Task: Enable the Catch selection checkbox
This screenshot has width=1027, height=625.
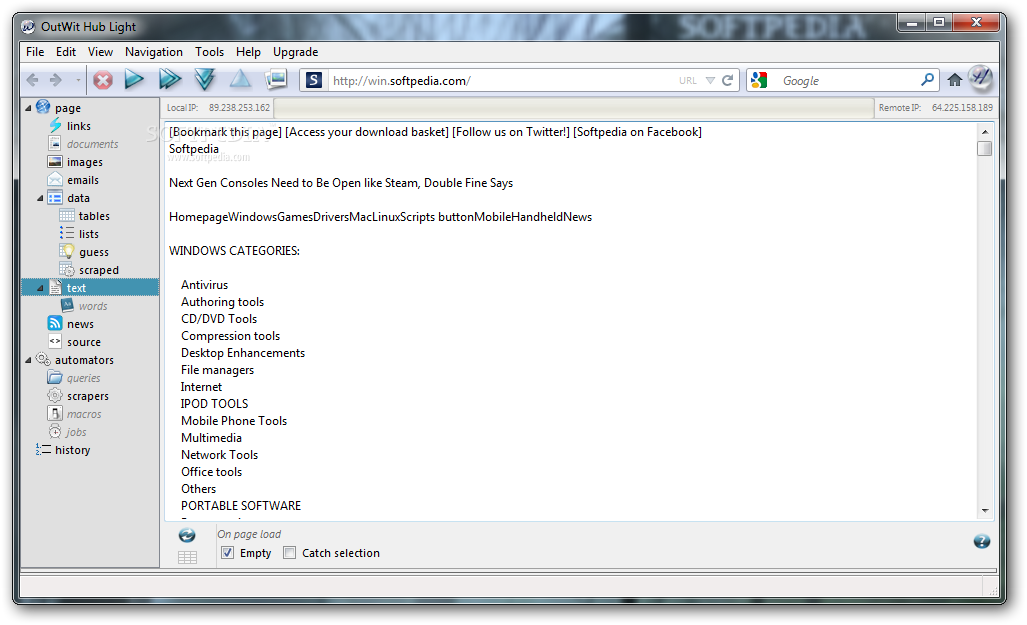Action: (289, 553)
